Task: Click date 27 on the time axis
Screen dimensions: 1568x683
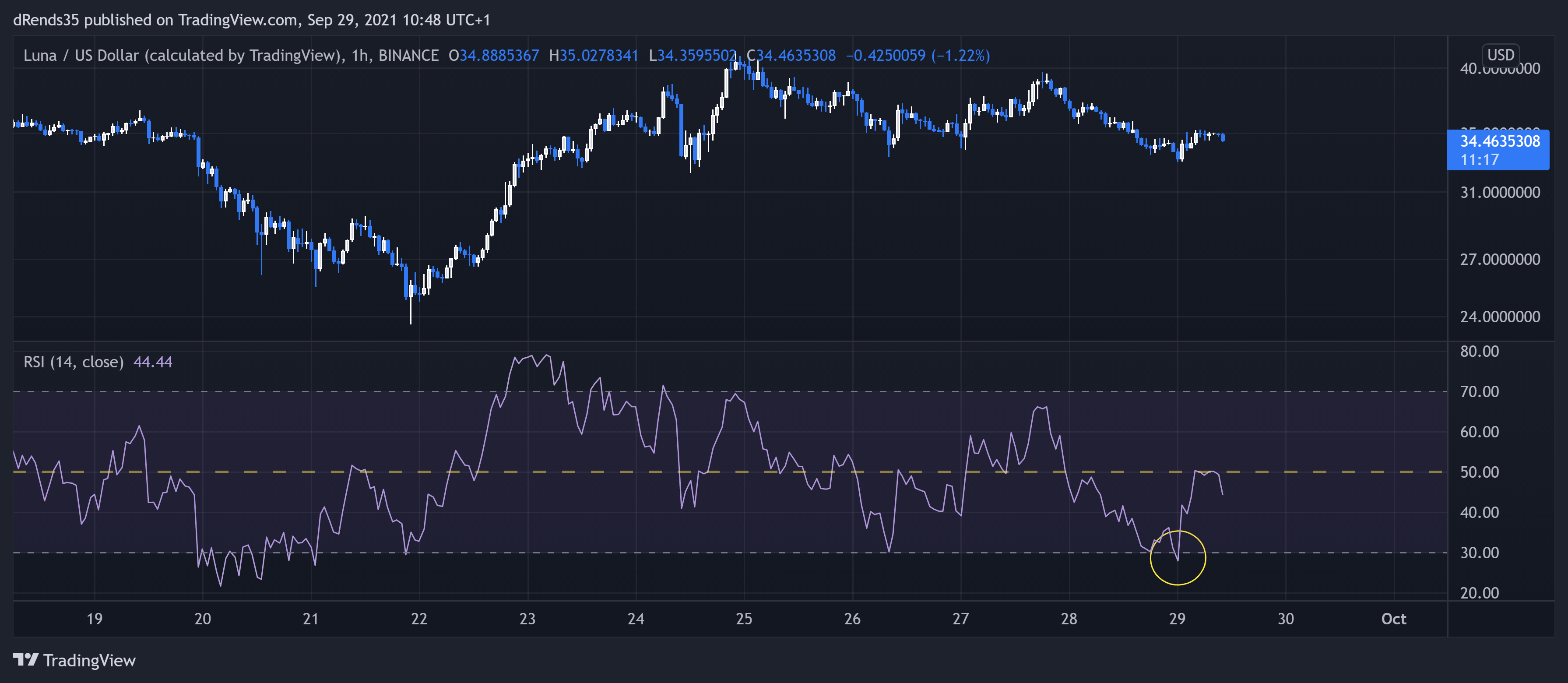Action: [x=961, y=619]
